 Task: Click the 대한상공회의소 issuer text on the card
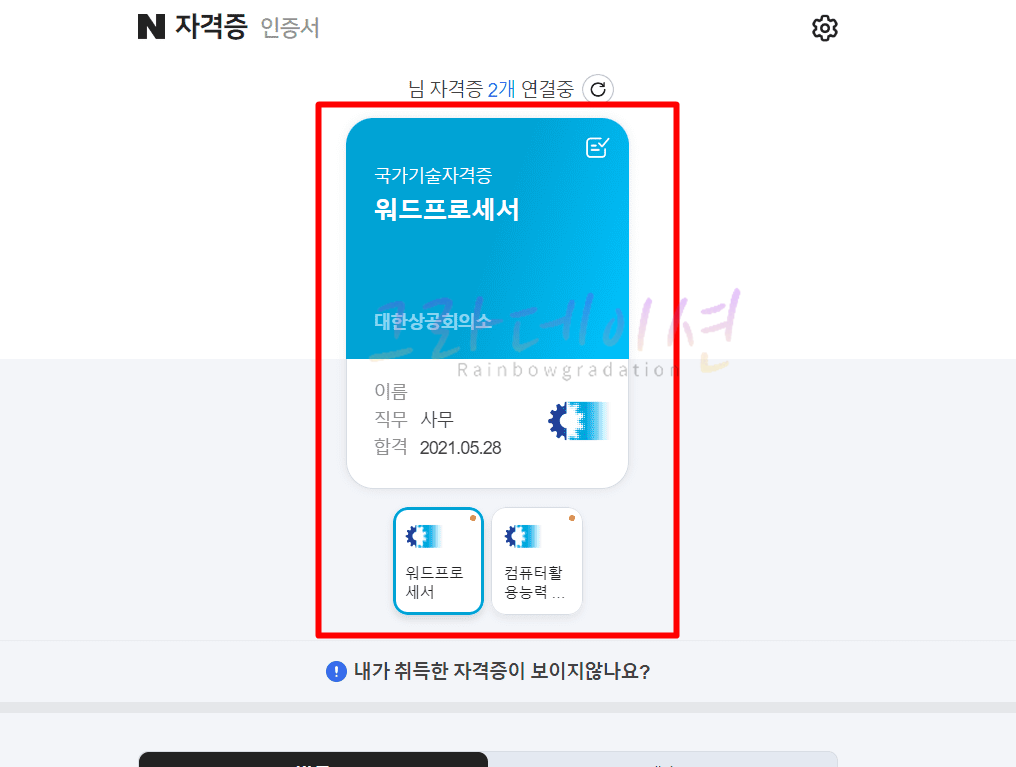pyautogui.click(x=433, y=321)
